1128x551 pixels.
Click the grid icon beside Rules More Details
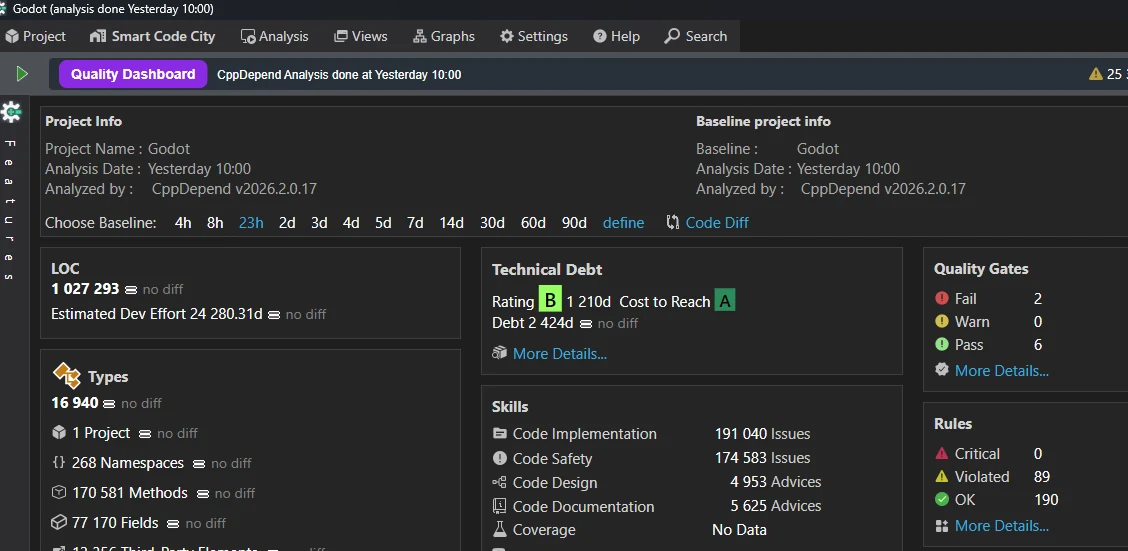coord(942,526)
